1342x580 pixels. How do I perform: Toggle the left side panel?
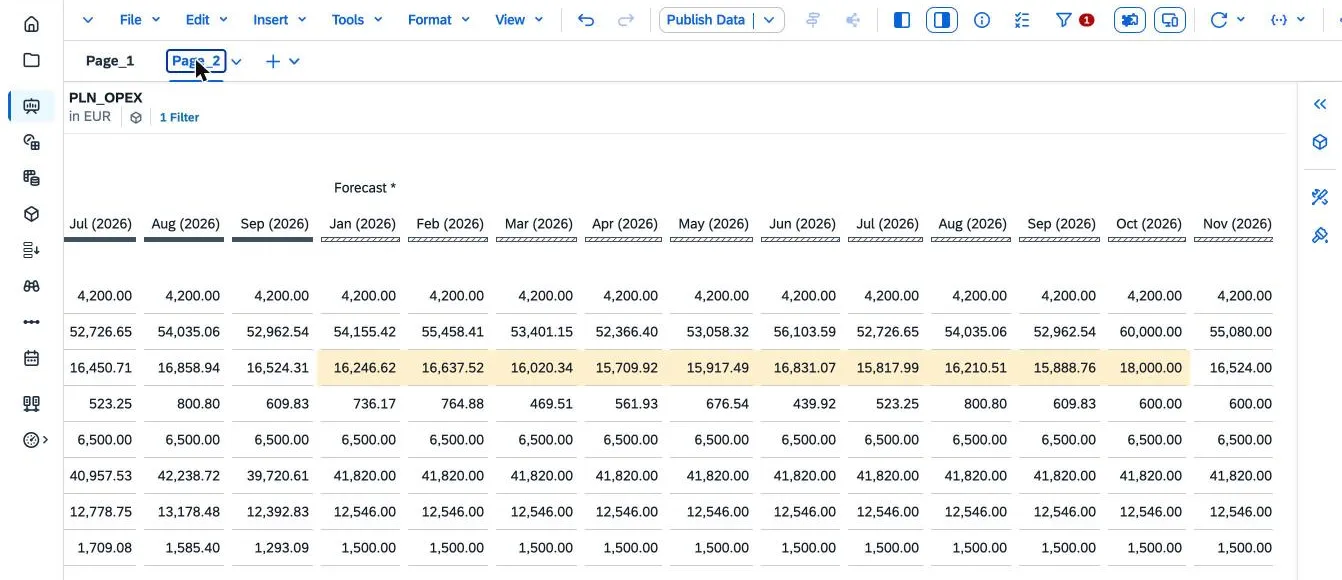click(x=902, y=20)
